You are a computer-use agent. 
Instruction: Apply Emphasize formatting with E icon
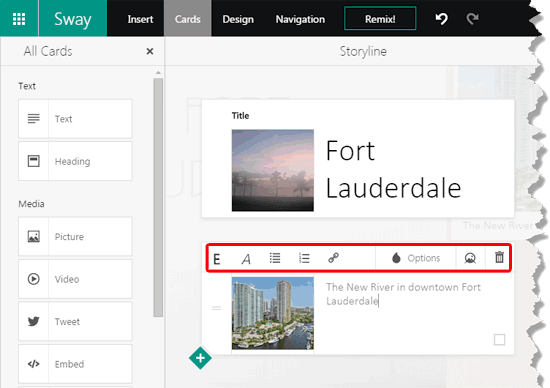pyautogui.click(x=217, y=259)
